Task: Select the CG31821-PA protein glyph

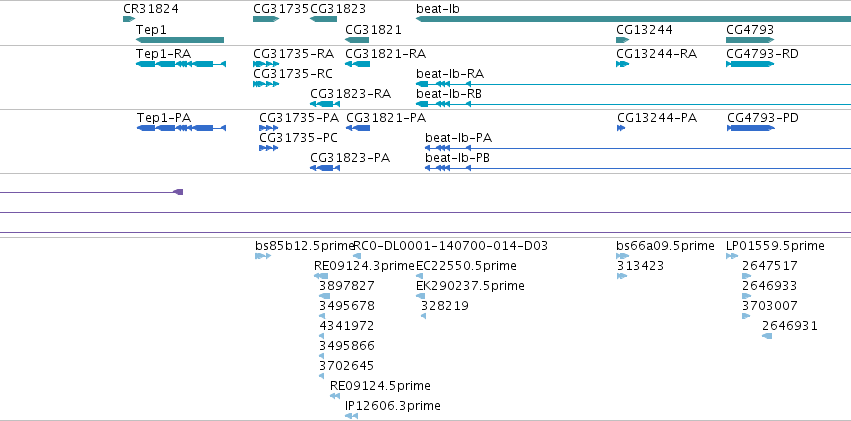Action: 358,128
